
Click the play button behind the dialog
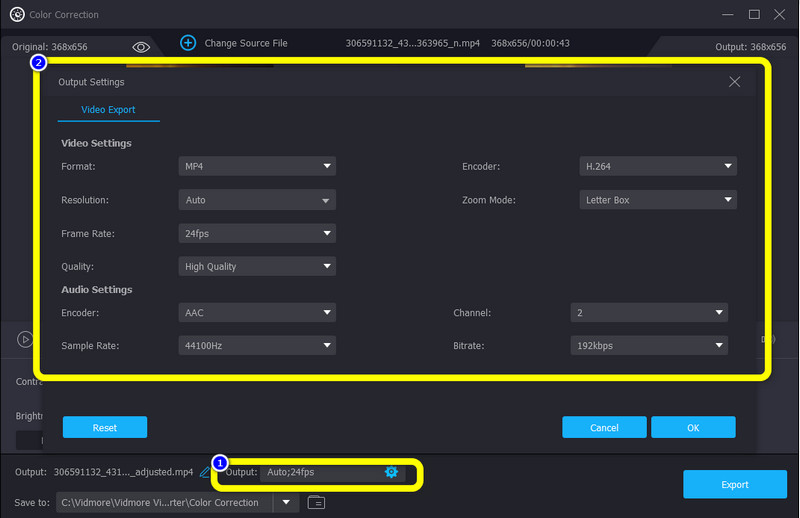pyautogui.click(x=24, y=339)
